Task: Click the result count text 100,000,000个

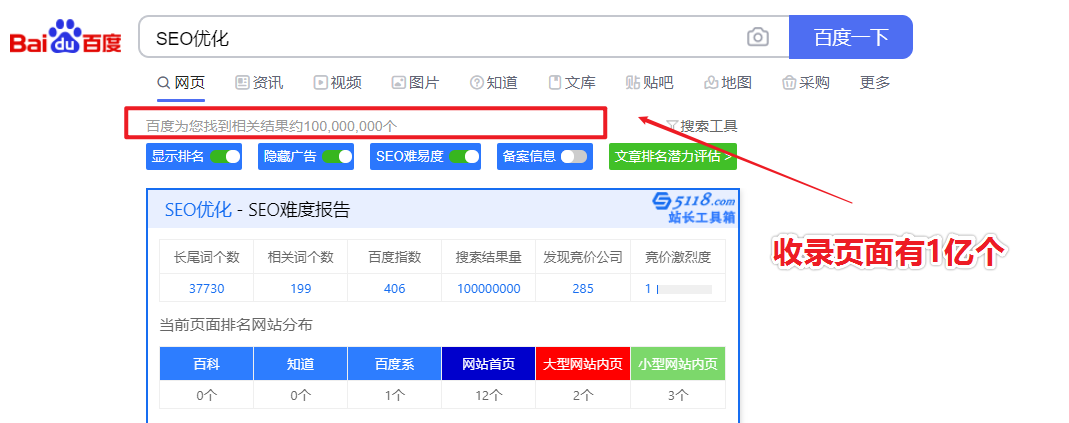Action: tap(350, 126)
